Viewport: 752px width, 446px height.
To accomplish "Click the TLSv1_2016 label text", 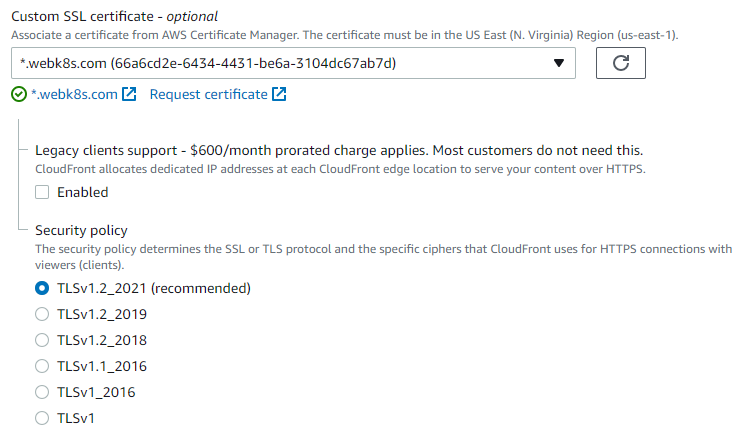I will coord(96,392).
